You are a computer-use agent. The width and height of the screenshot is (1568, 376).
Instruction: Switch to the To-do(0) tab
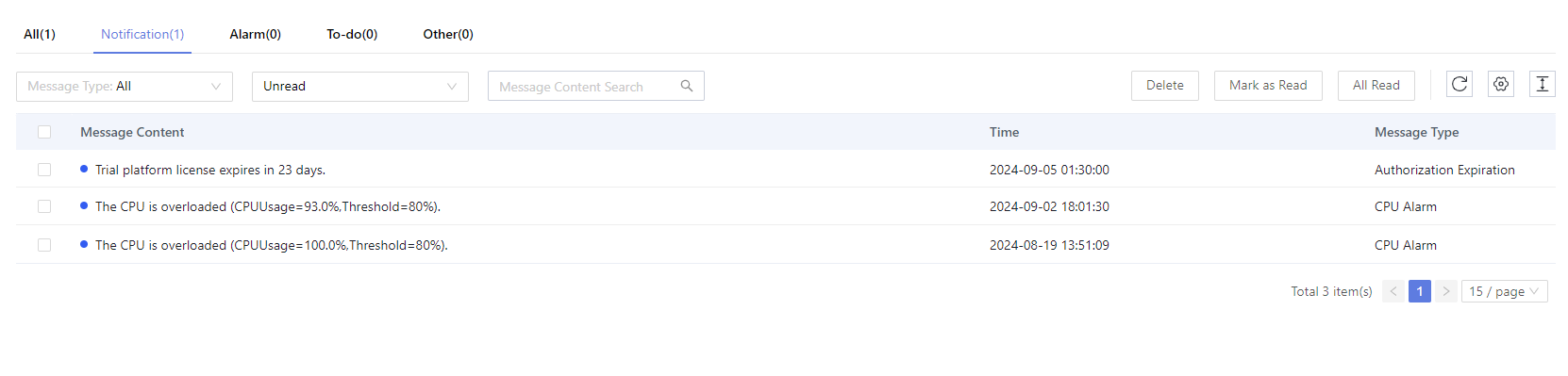(352, 34)
